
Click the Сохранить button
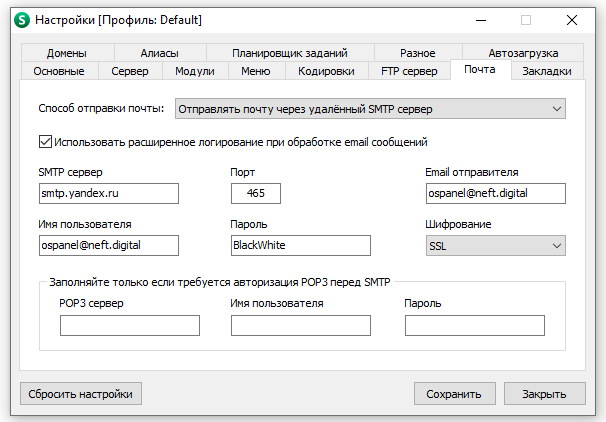tap(454, 394)
